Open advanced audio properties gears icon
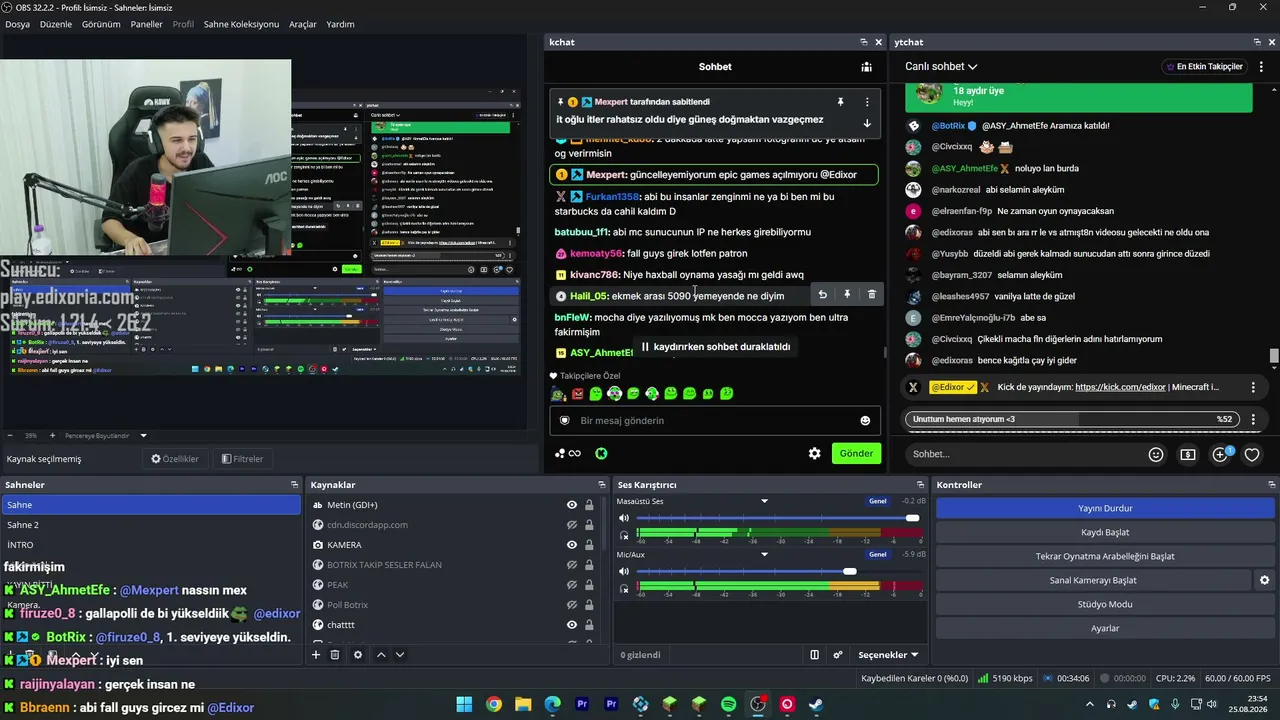This screenshot has height=720, width=1280. pyautogui.click(x=838, y=655)
